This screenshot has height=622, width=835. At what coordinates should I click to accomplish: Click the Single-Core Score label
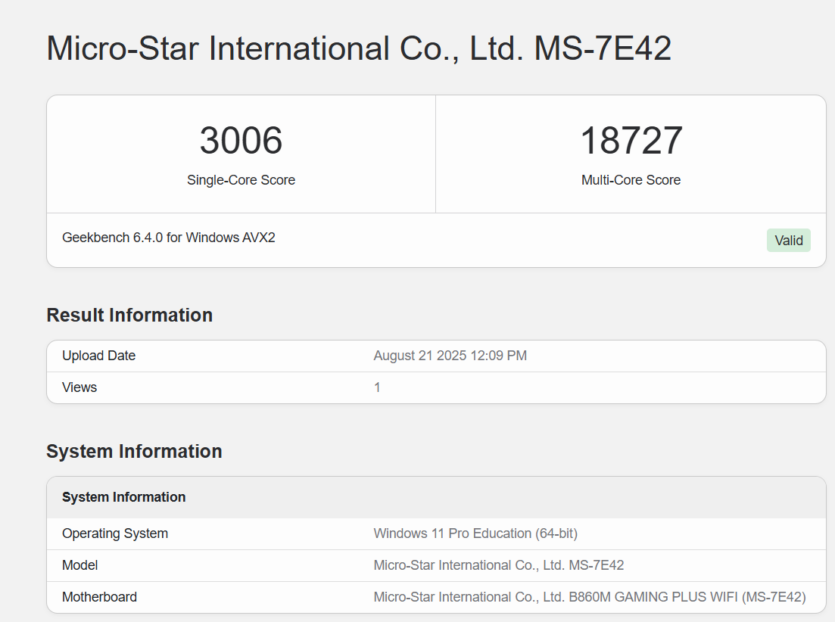click(241, 180)
